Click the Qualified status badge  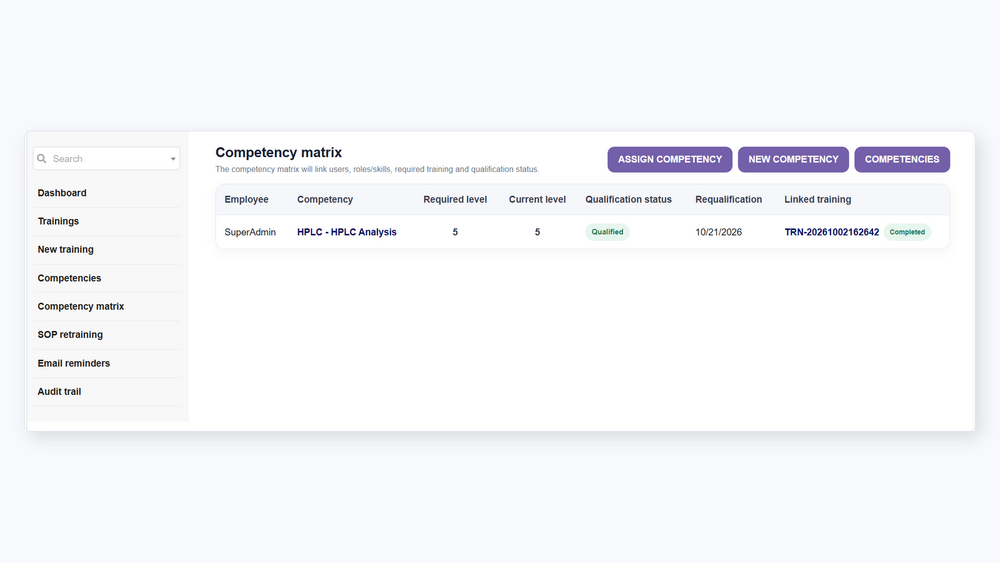coord(607,232)
